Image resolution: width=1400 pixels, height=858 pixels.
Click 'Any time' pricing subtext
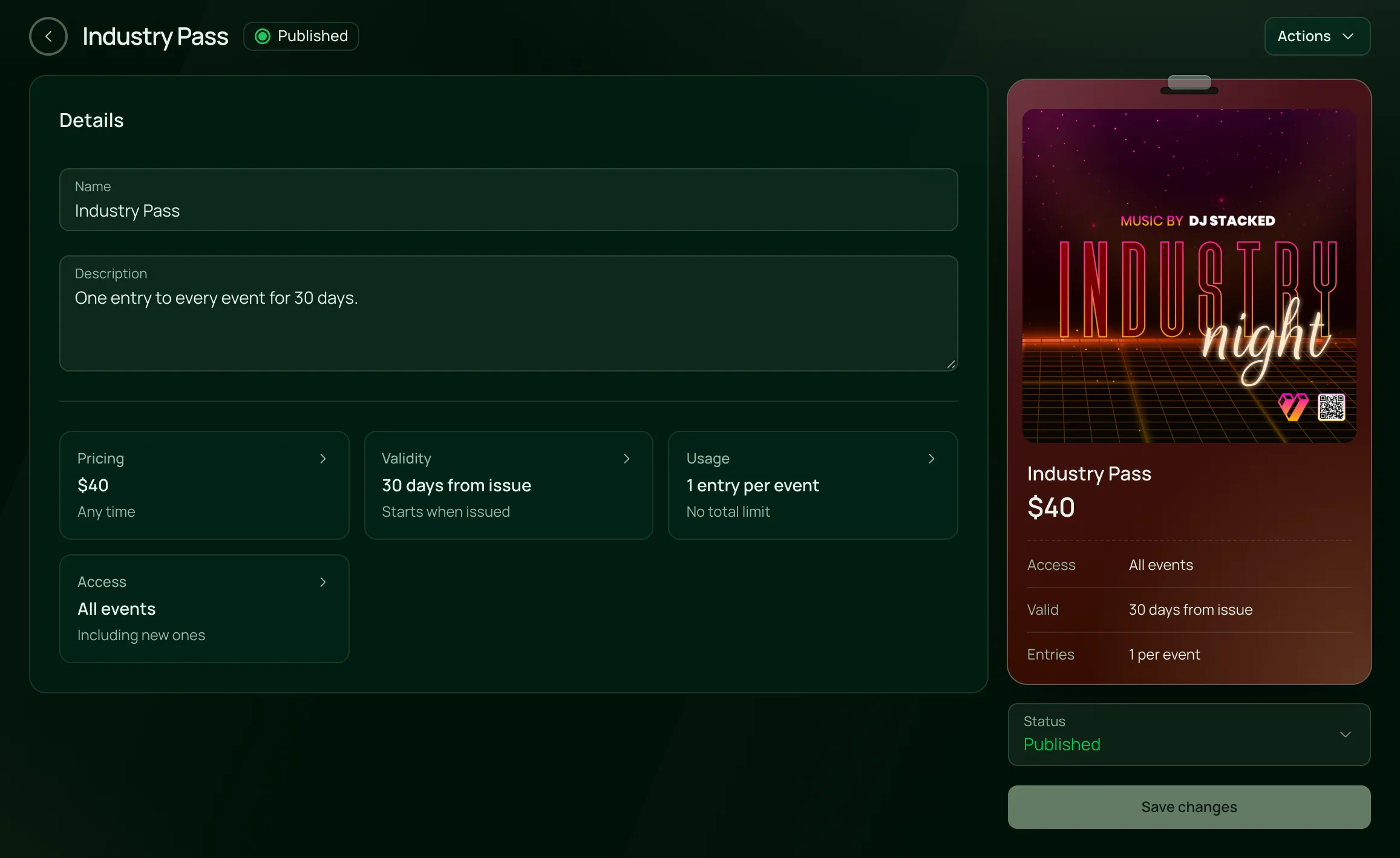[106, 512]
